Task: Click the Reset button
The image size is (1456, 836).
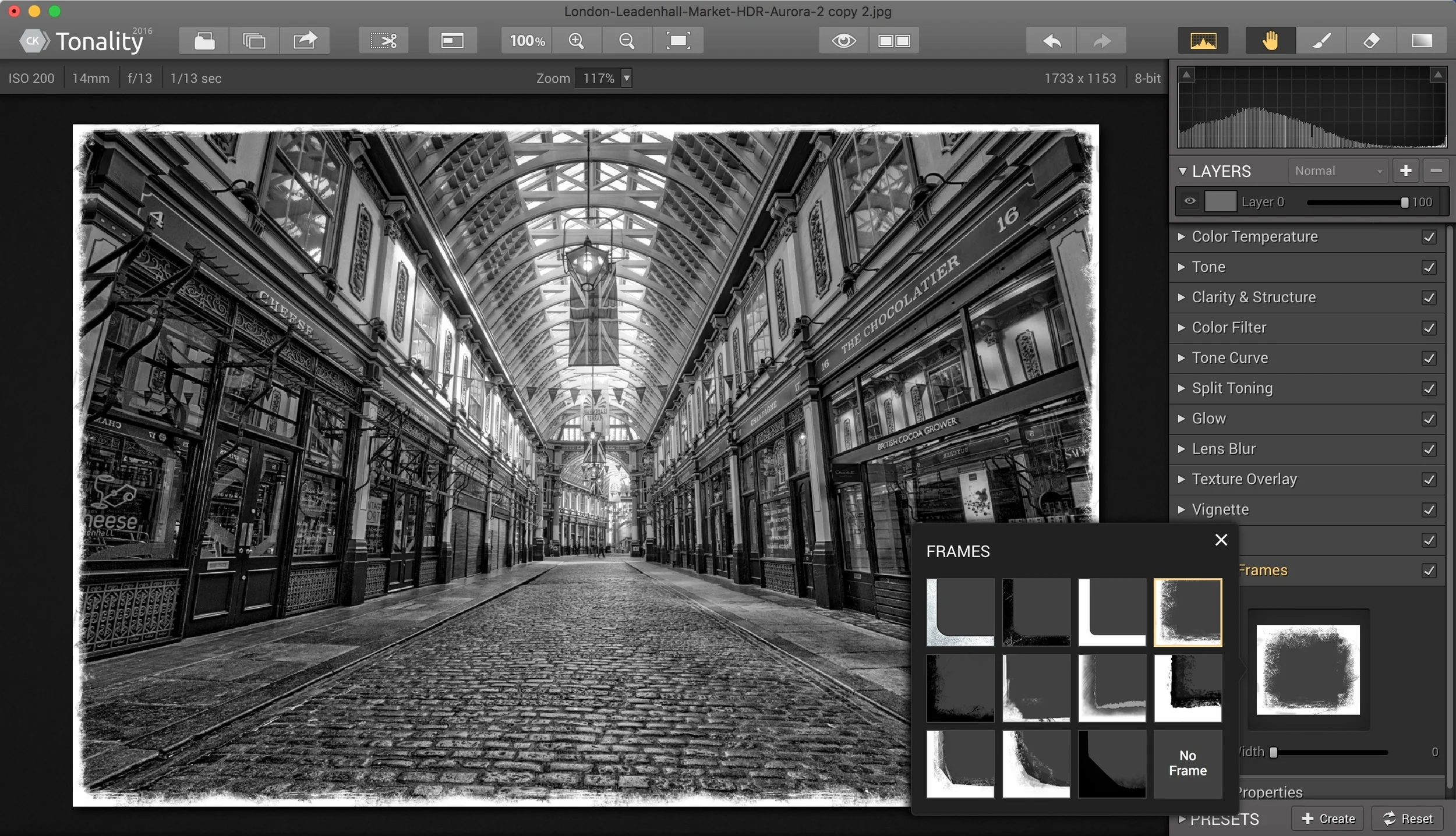Action: (x=1407, y=819)
